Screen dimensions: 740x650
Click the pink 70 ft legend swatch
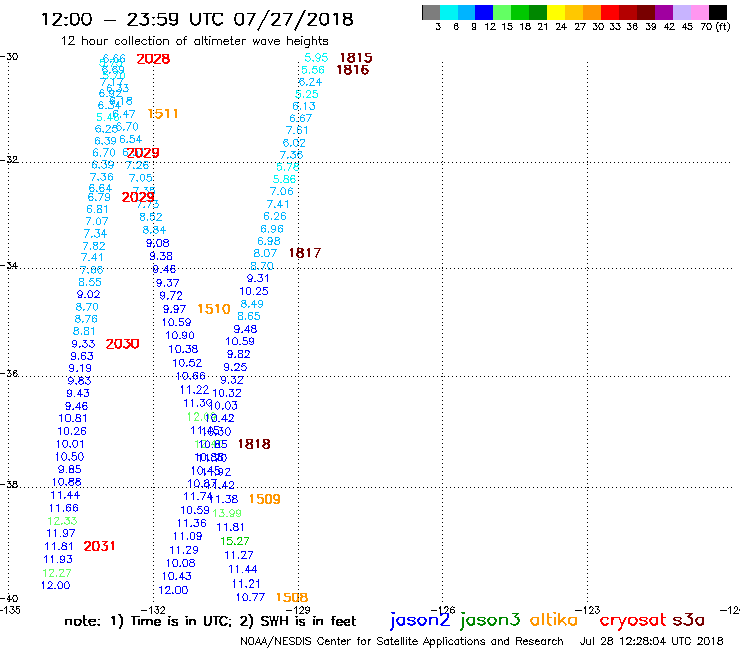699,12
